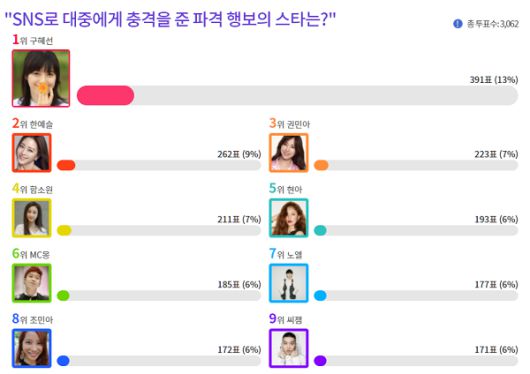Select the rank 3 권민아 photo
530x374 pixels.
click(x=289, y=153)
